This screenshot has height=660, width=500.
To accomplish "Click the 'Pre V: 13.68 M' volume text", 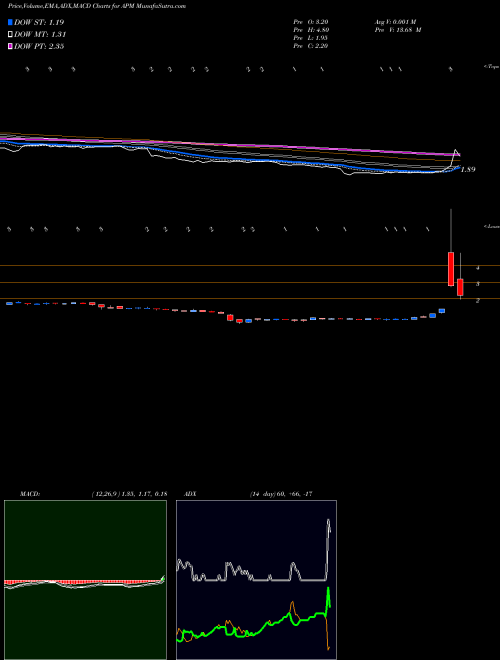I will pos(398,30).
